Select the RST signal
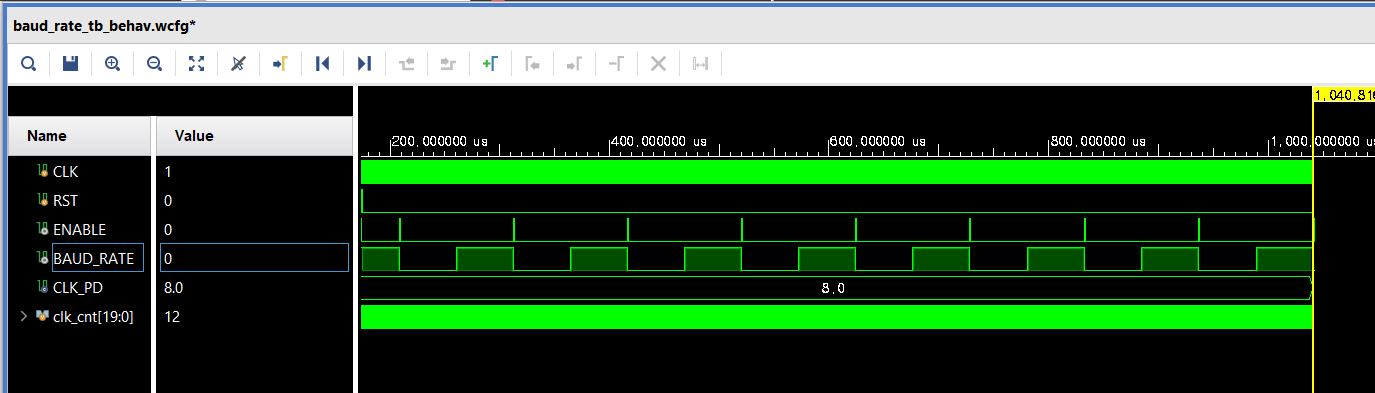Viewport: 1375px width, 393px height. (x=65, y=201)
